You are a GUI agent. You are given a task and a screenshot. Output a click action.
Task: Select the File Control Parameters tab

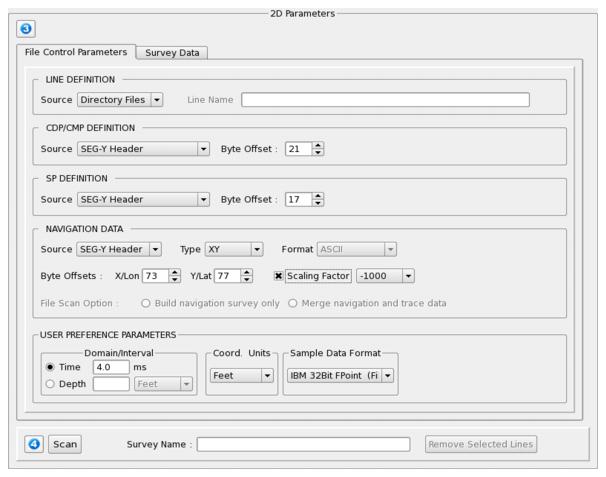pyautogui.click(x=76, y=52)
